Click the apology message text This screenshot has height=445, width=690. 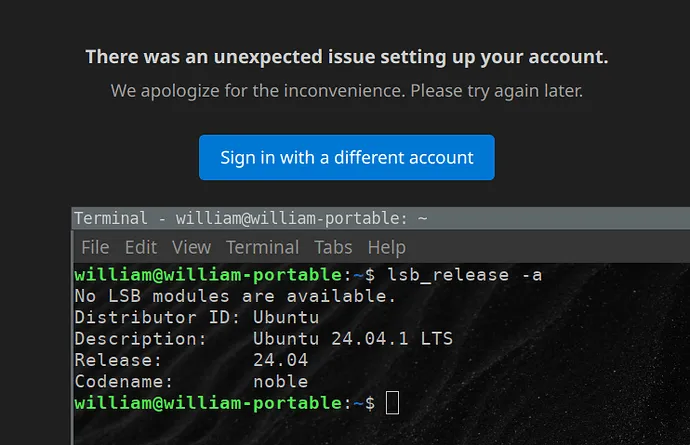(x=346, y=91)
